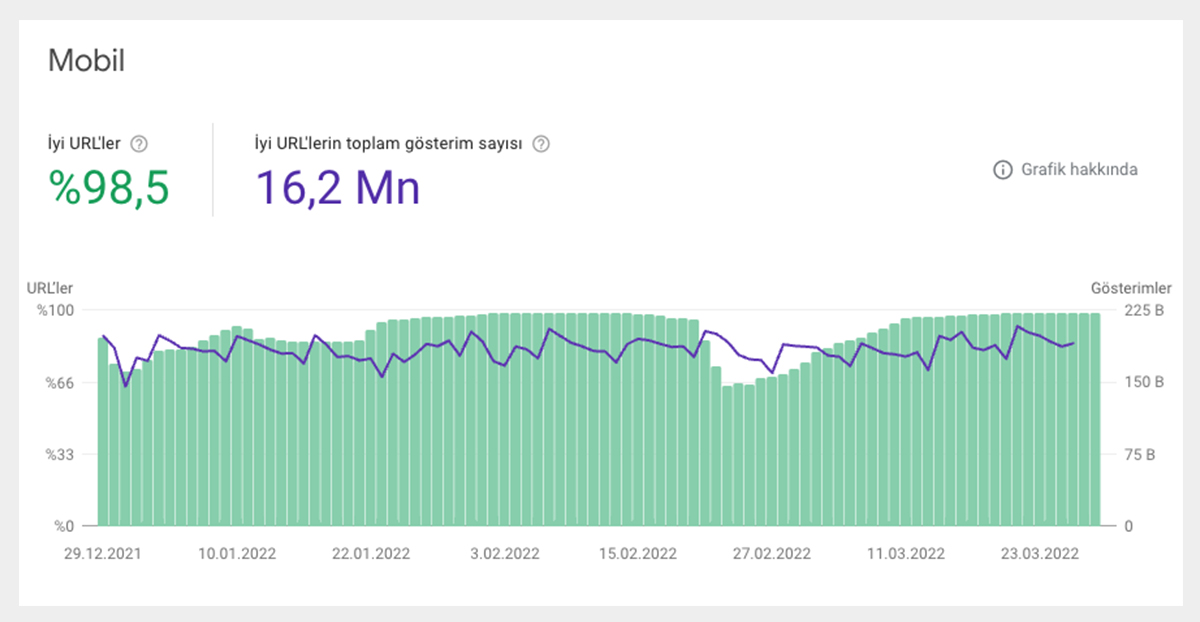Click the İyi URL'ler metric label

[84, 144]
